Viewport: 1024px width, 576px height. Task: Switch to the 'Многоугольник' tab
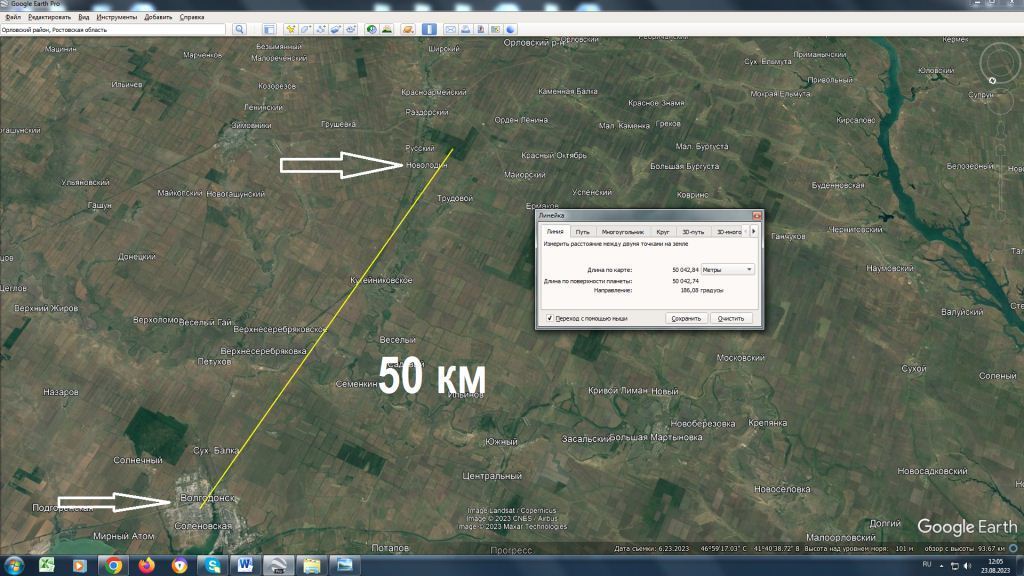pyautogui.click(x=622, y=231)
